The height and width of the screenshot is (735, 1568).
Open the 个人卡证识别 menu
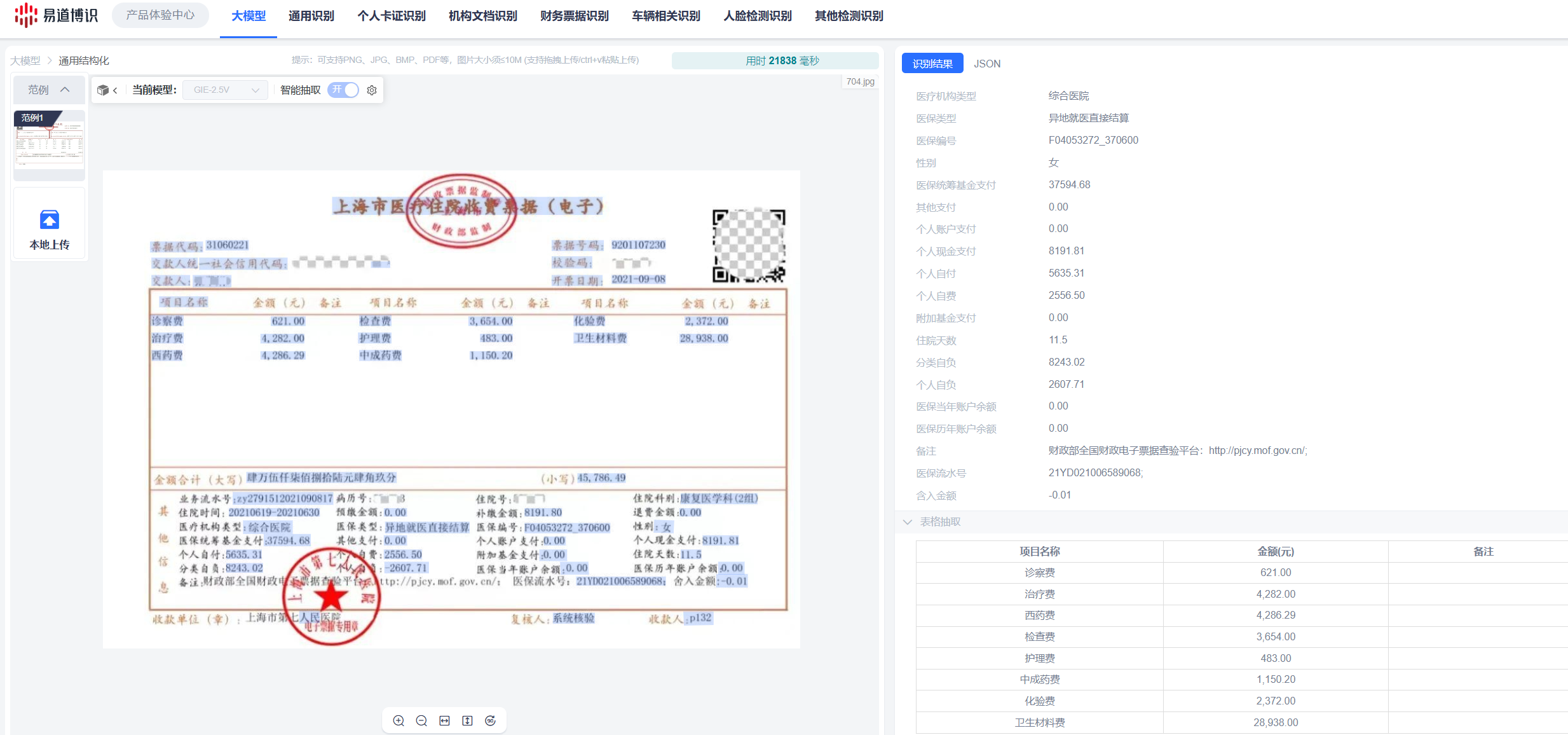click(x=391, y=16)
